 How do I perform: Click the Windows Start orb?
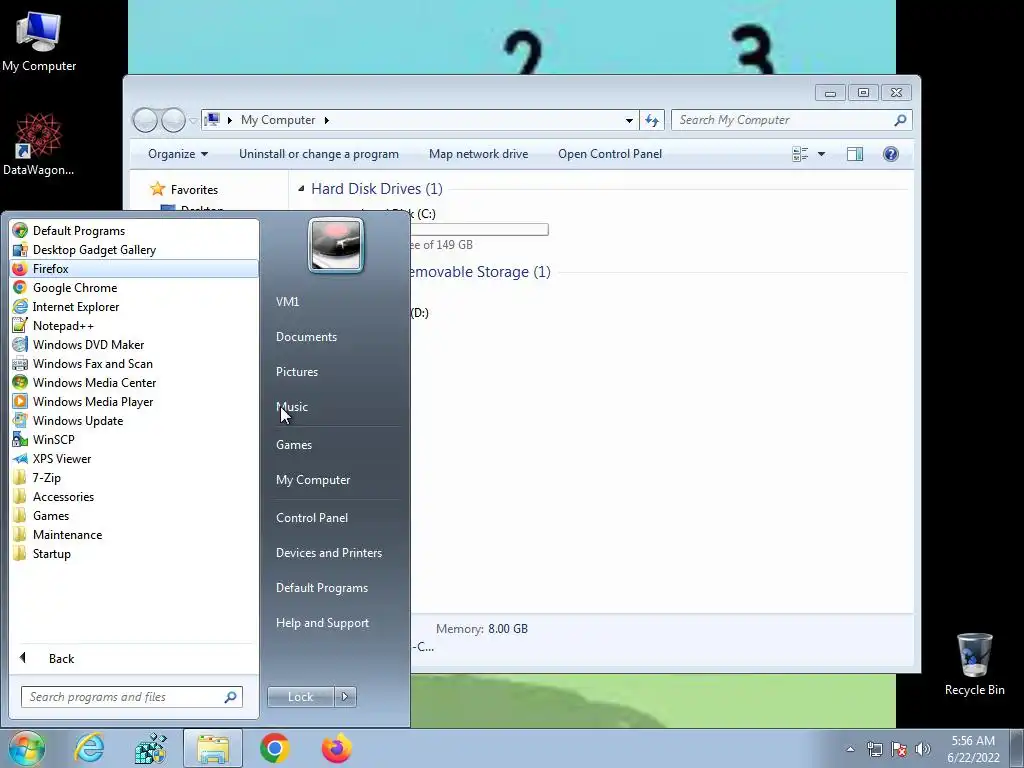pos(26,748)
